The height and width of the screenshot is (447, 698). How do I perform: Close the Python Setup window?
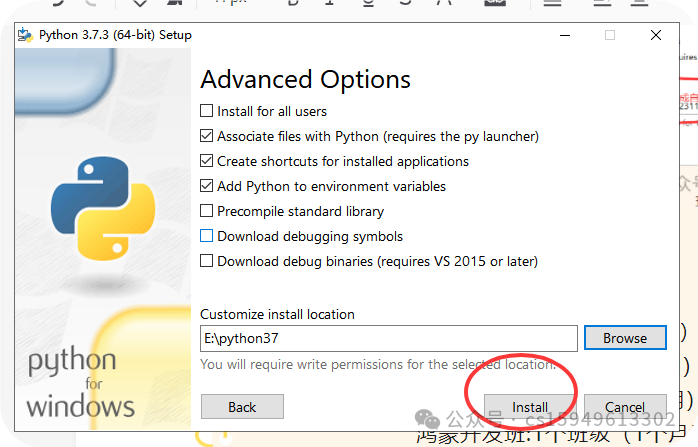point(656,35)
